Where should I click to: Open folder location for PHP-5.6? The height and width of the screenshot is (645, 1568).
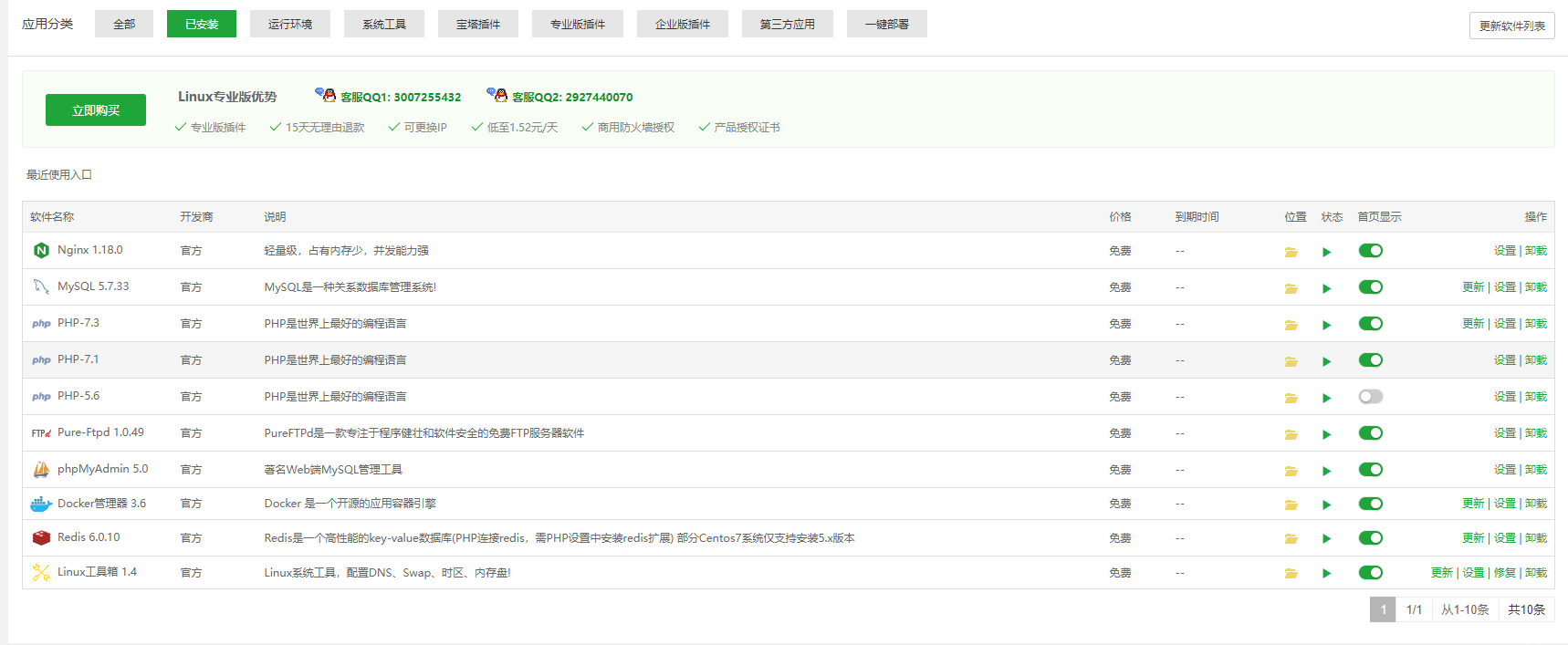1291,398
